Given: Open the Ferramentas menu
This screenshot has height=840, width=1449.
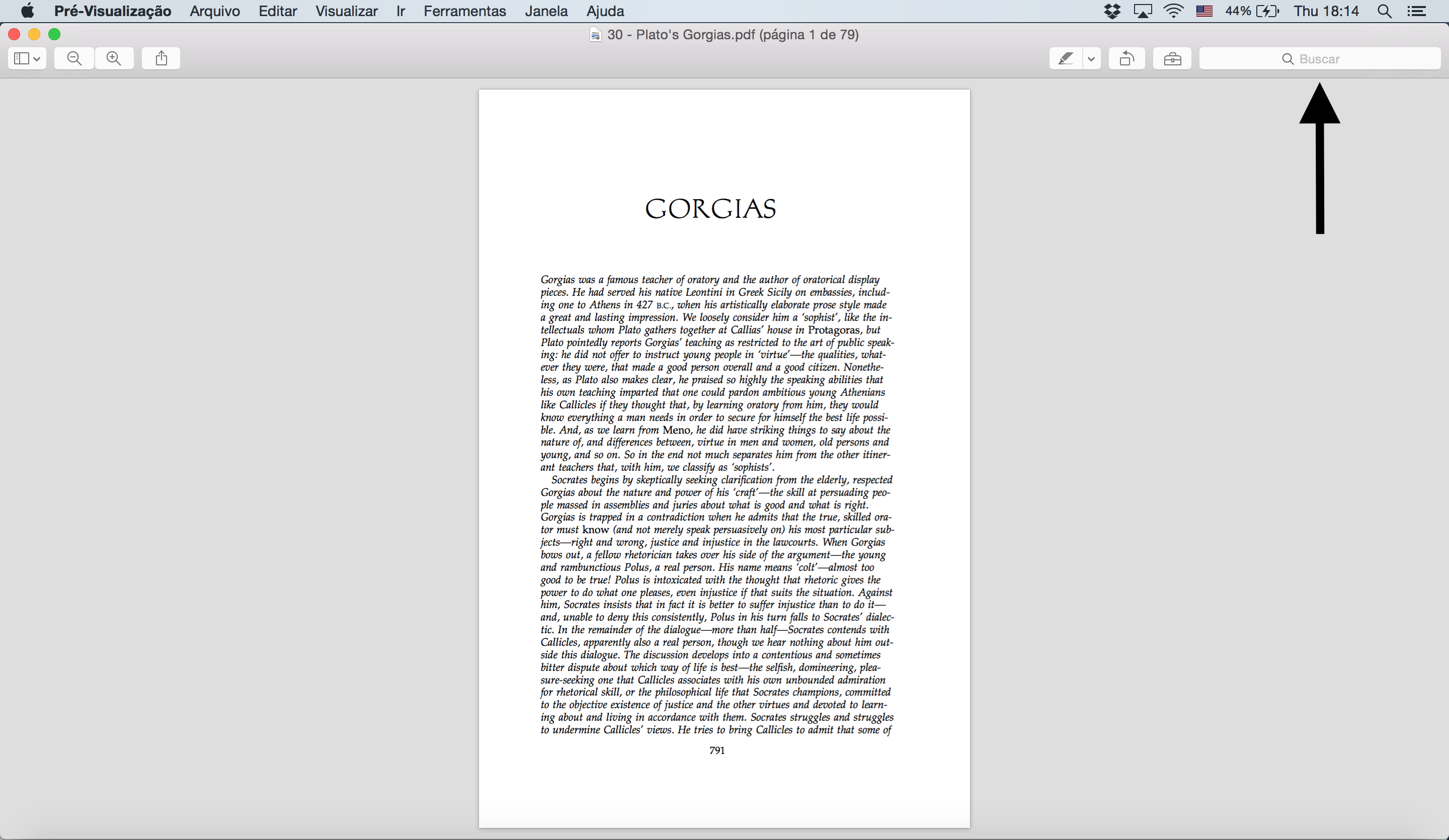Looking at the screenshot, I should [x=464, y=11].
